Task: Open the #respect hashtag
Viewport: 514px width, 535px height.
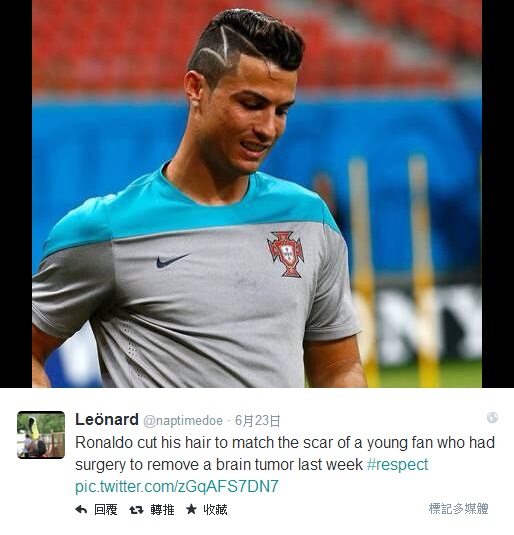Action: (397, 465)
